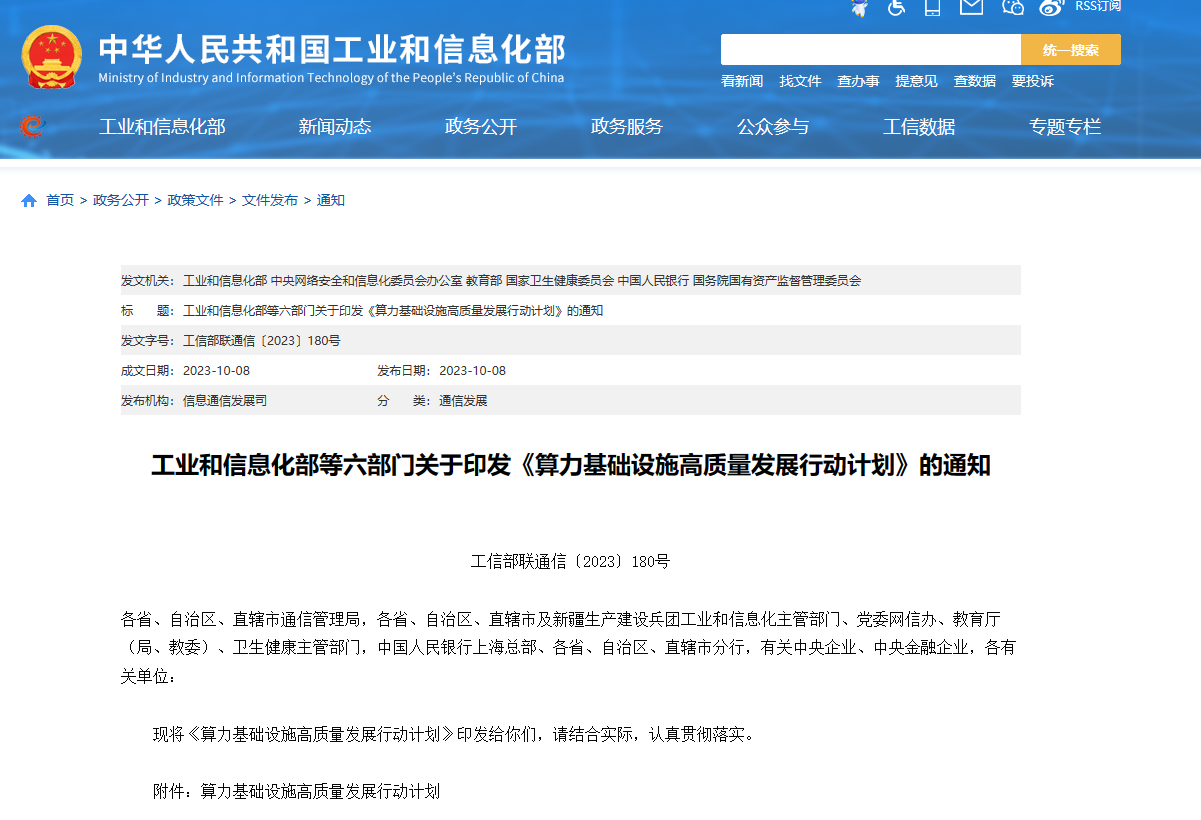Open the 新闻动态 navigation menu

335,127
